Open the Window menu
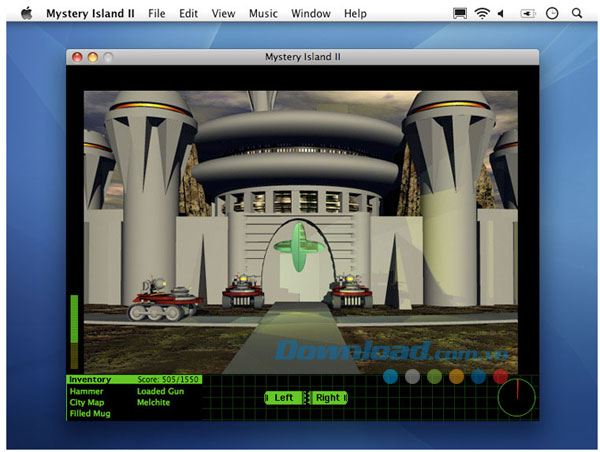 (311, 13)
